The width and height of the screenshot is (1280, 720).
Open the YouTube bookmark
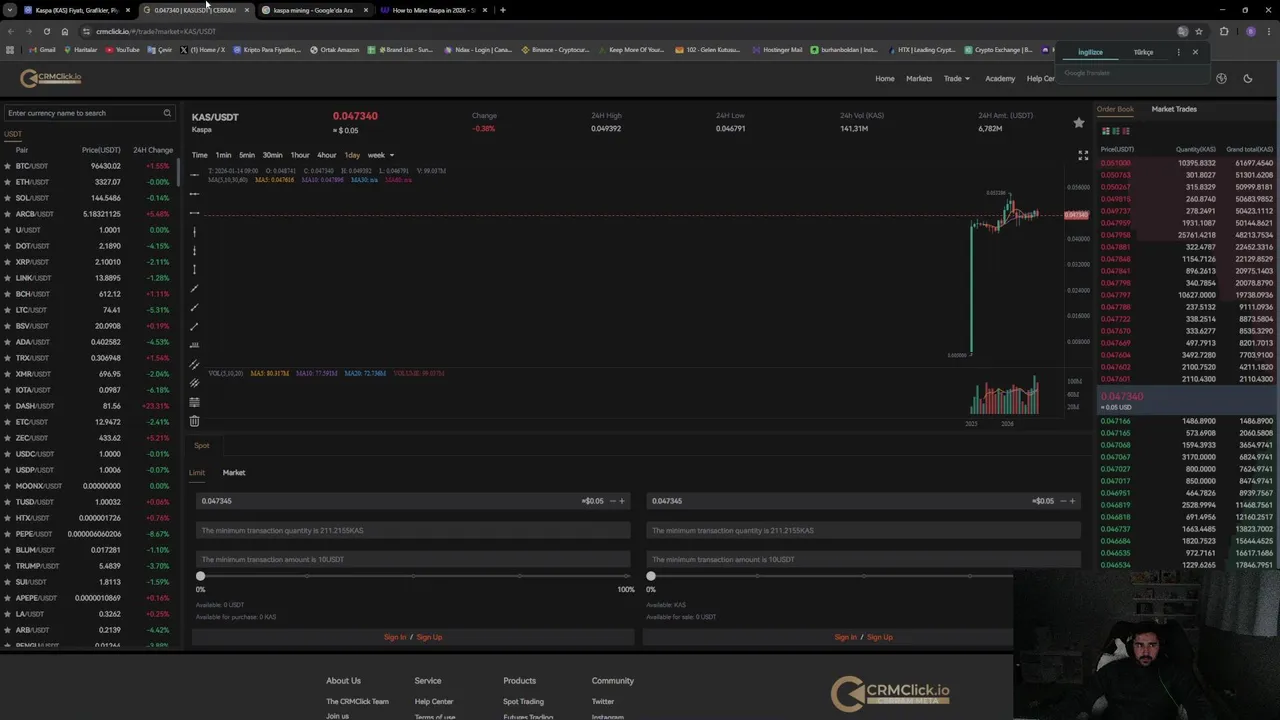[123, 50]
